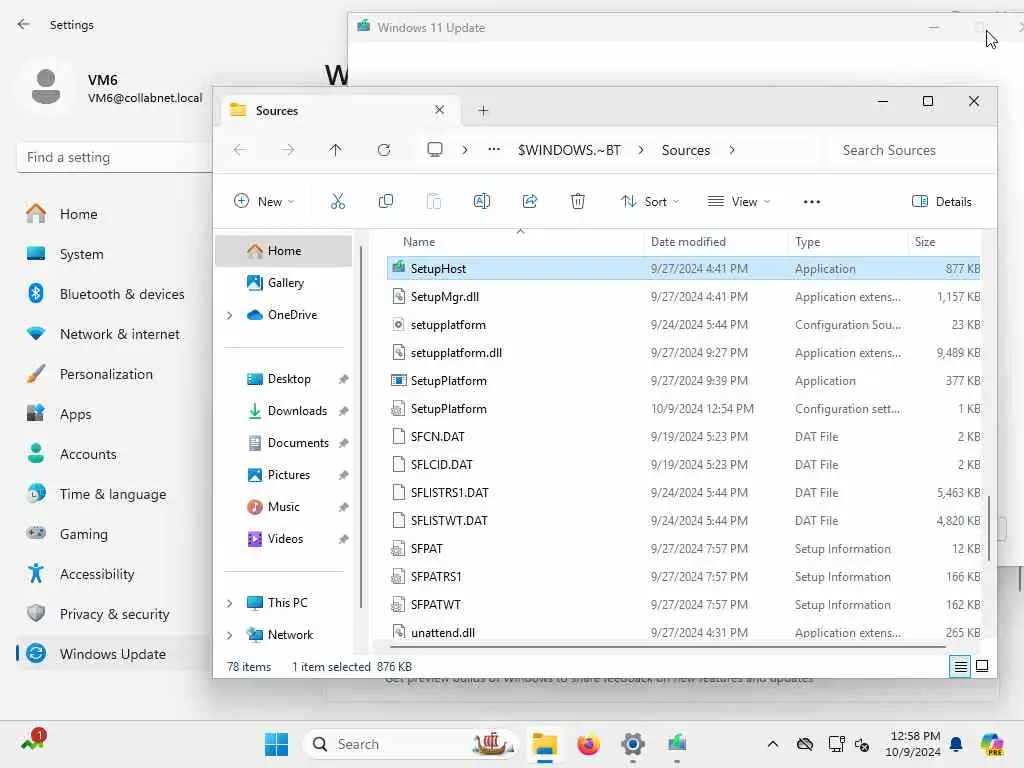The width and height of the screenshot is (1024, 768).
Task: Open the New dropdown in Explorer
Action: [x=264, y=201]
